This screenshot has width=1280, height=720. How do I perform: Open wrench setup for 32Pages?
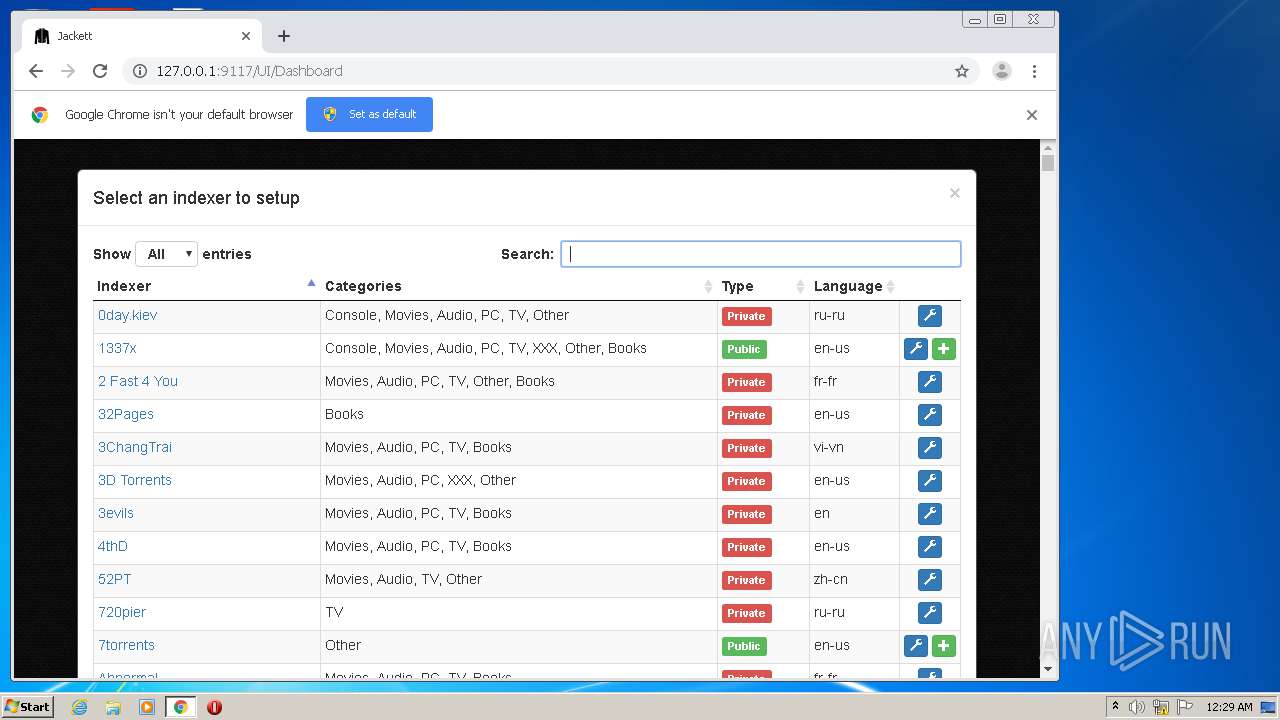930,415
